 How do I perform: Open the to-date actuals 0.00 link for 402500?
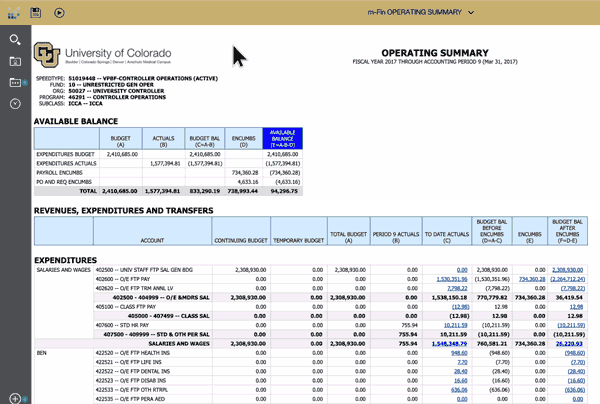coord(462,270)
